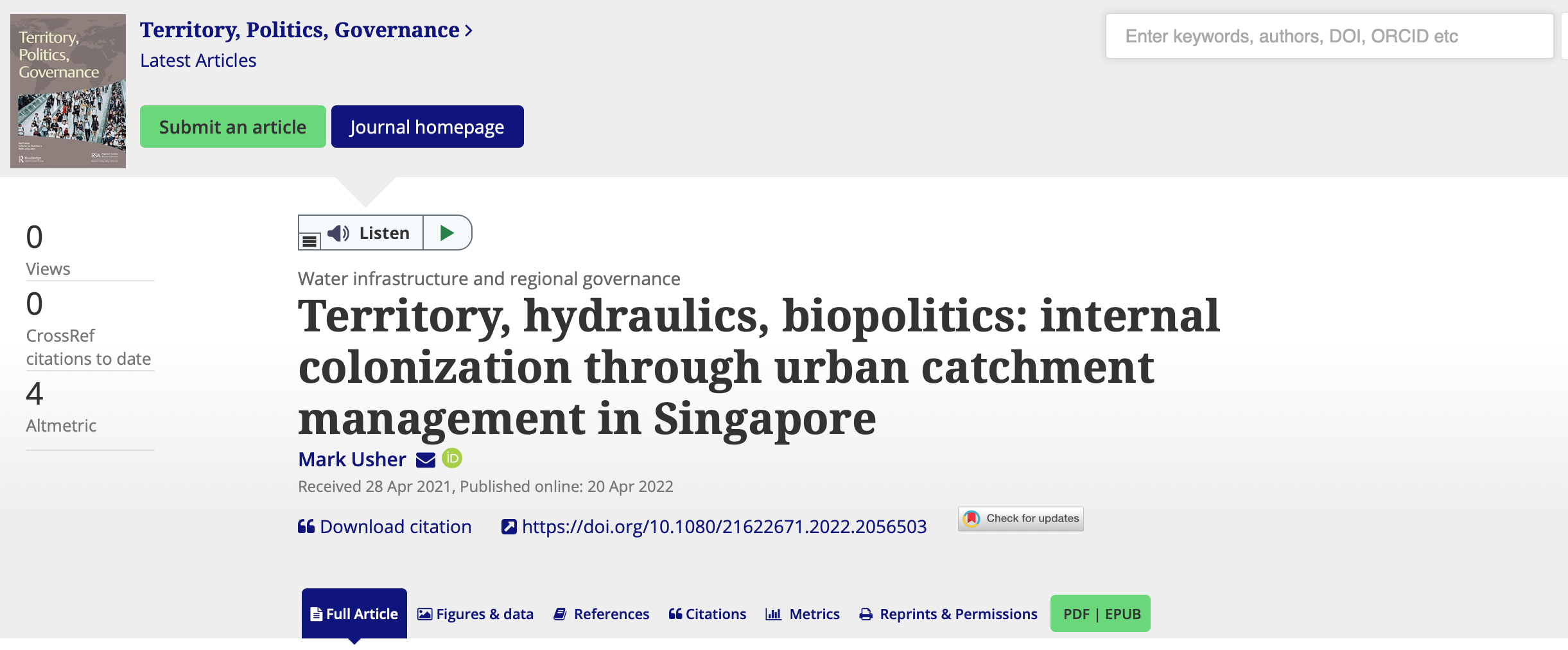This screenshot has width=1568, height=650.
Task: Click the Download citation quote icon
Action: click(x=306, y=527)
